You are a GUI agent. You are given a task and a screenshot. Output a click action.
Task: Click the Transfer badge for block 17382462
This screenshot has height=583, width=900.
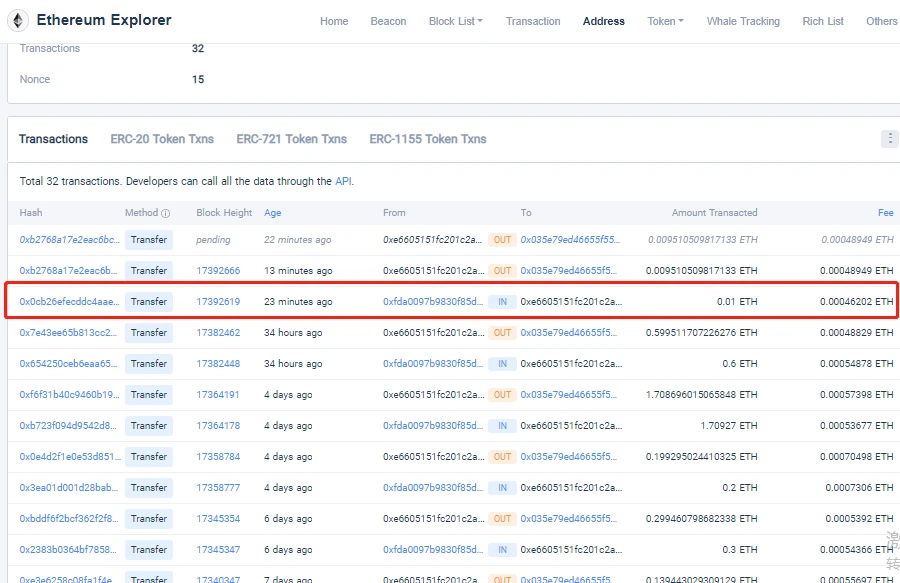click(x=149, y=333)
